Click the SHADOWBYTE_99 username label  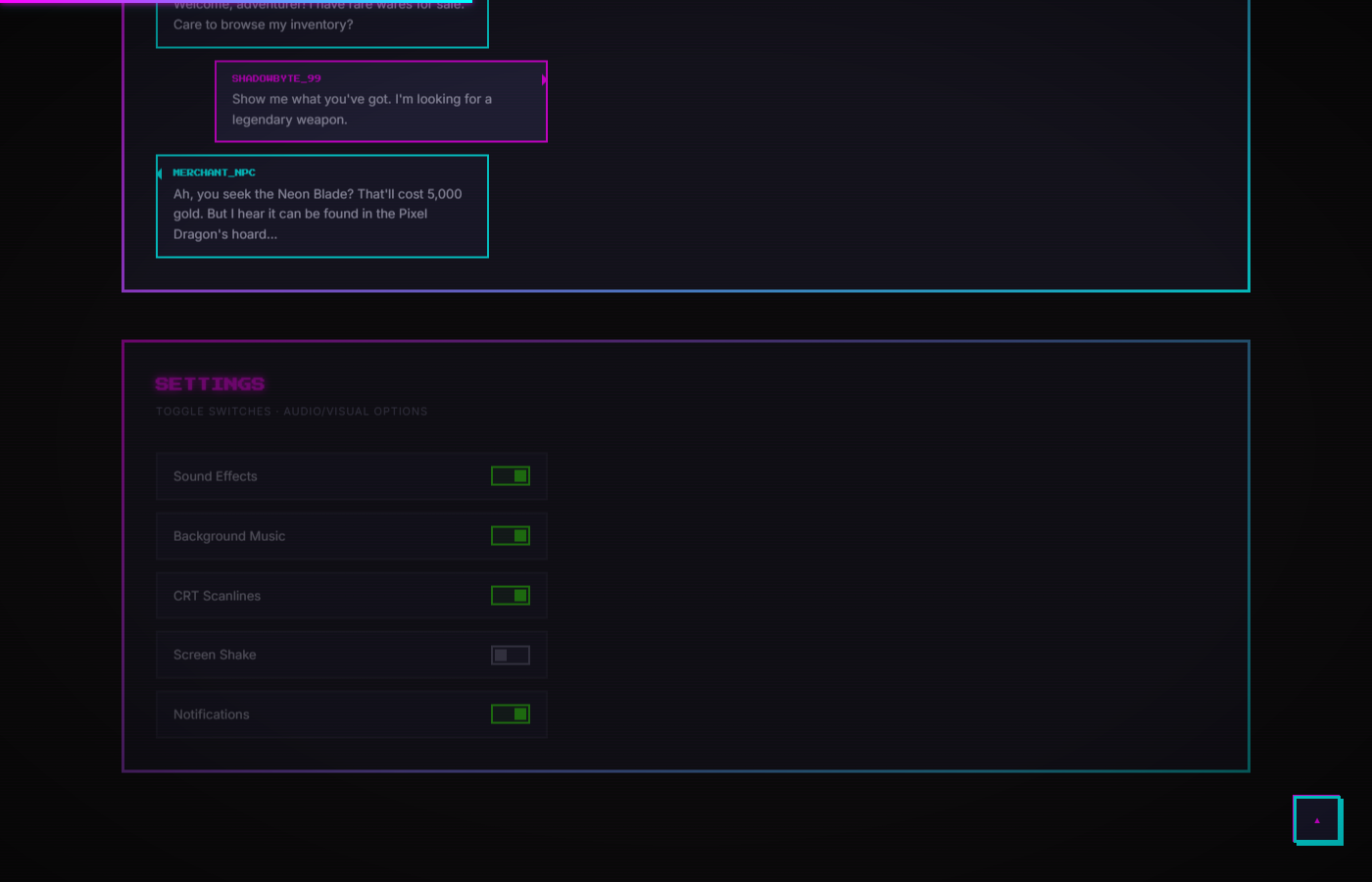click(x=276, y=78)
